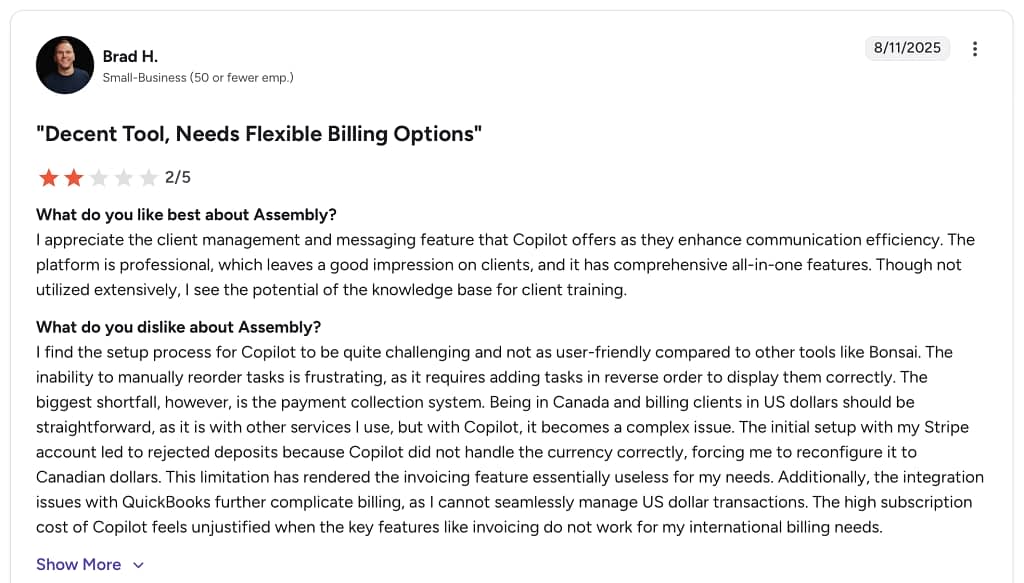Click the 2/5 rating score text
This screenshot has width=1024, height=583.
tap(178, 178)
